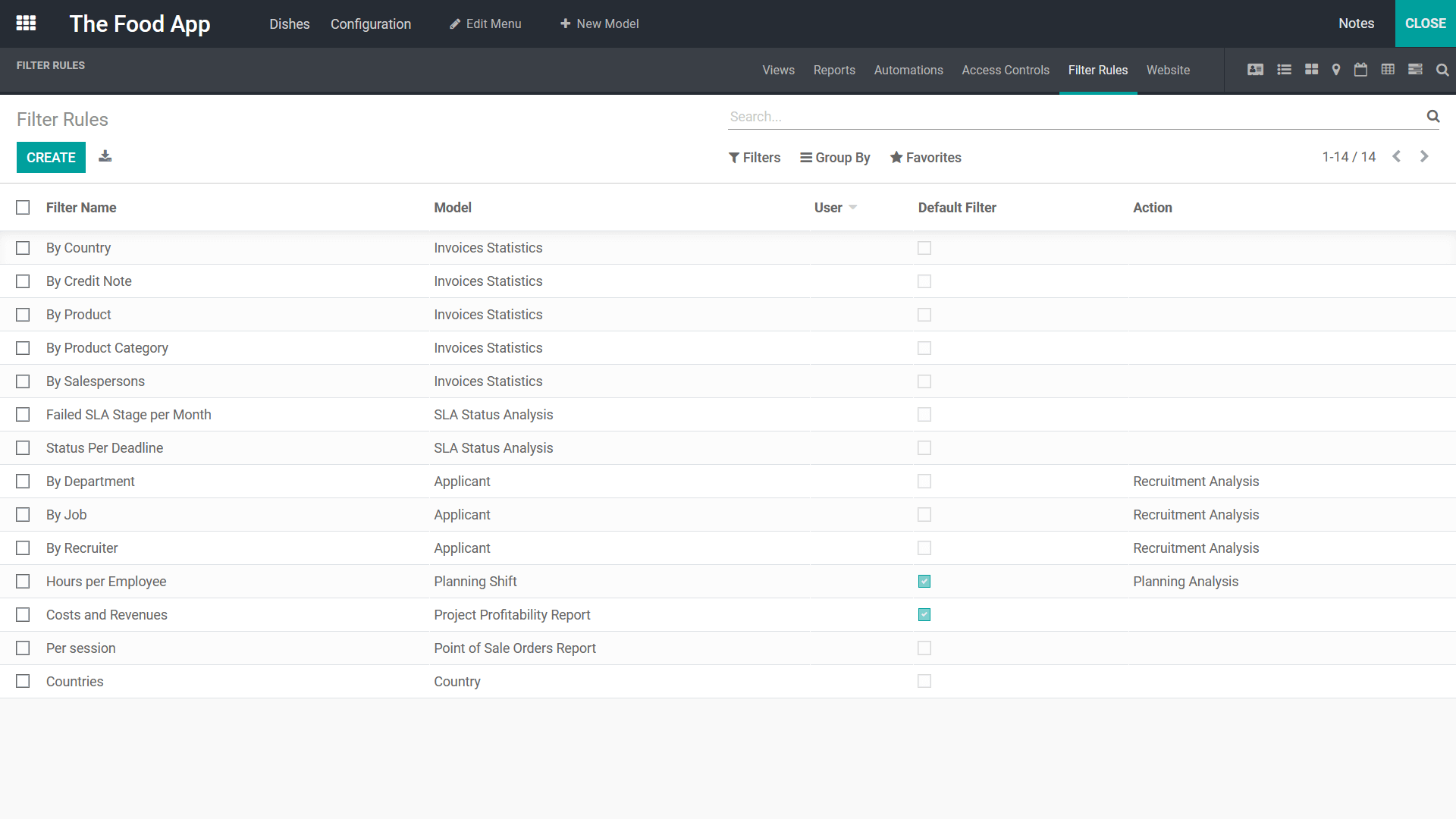Click the search icon top right
This screenshot has height=819, width=1456.
click(x=1442, y=69)
